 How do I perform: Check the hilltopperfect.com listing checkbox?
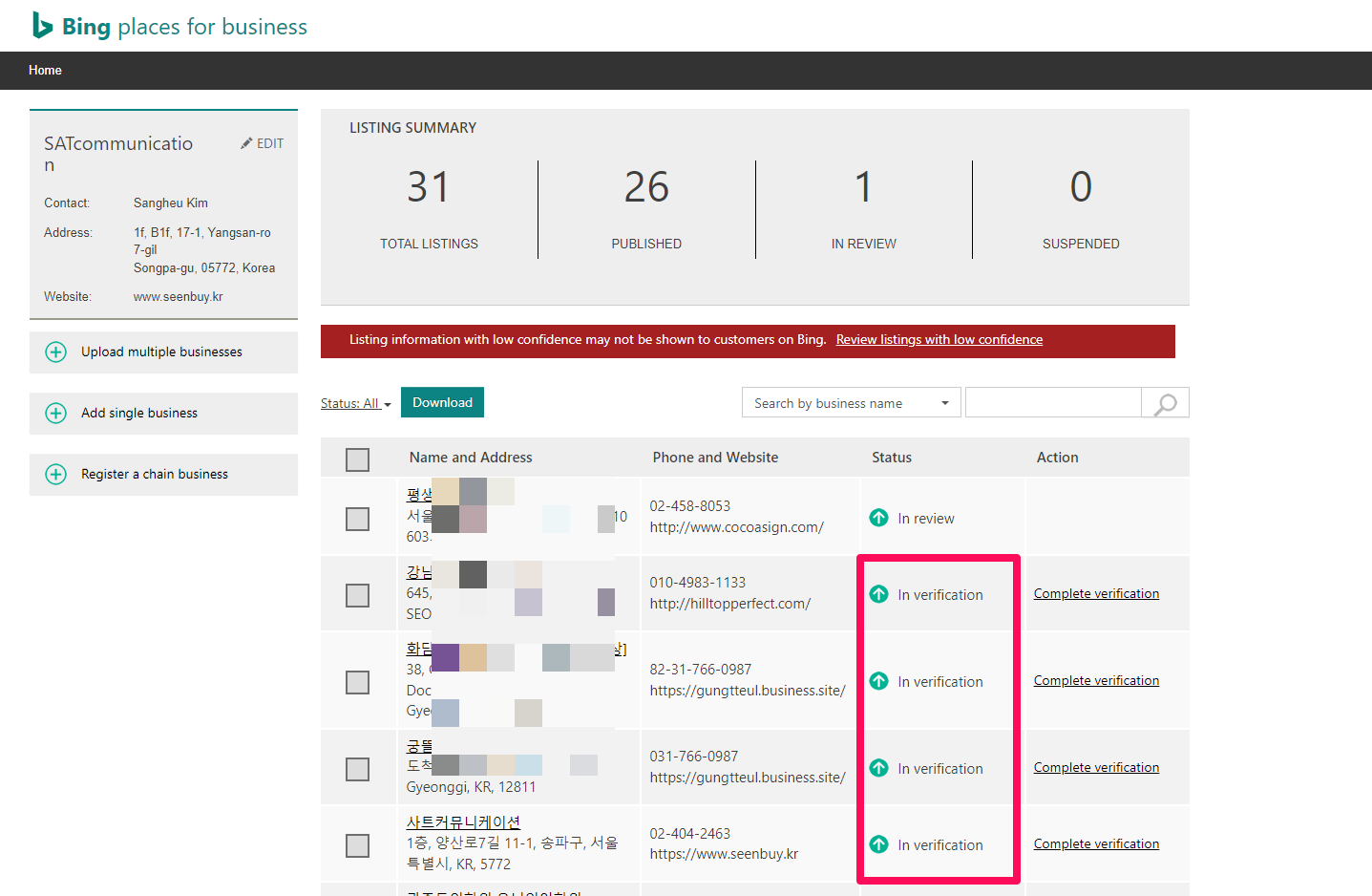pyautogui.click(x=357, y=595)
